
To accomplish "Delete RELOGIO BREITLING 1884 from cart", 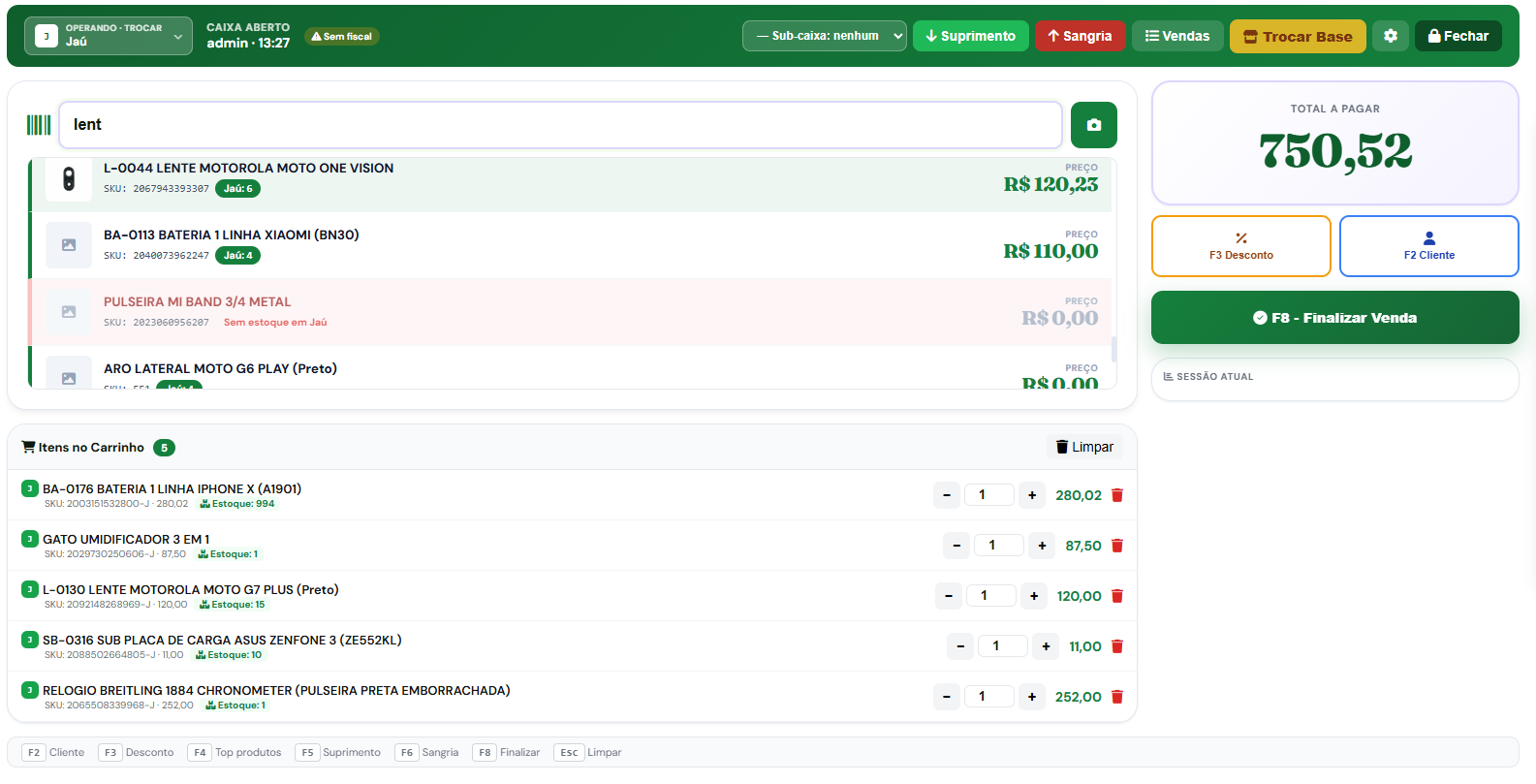I will click(1116, 697).
